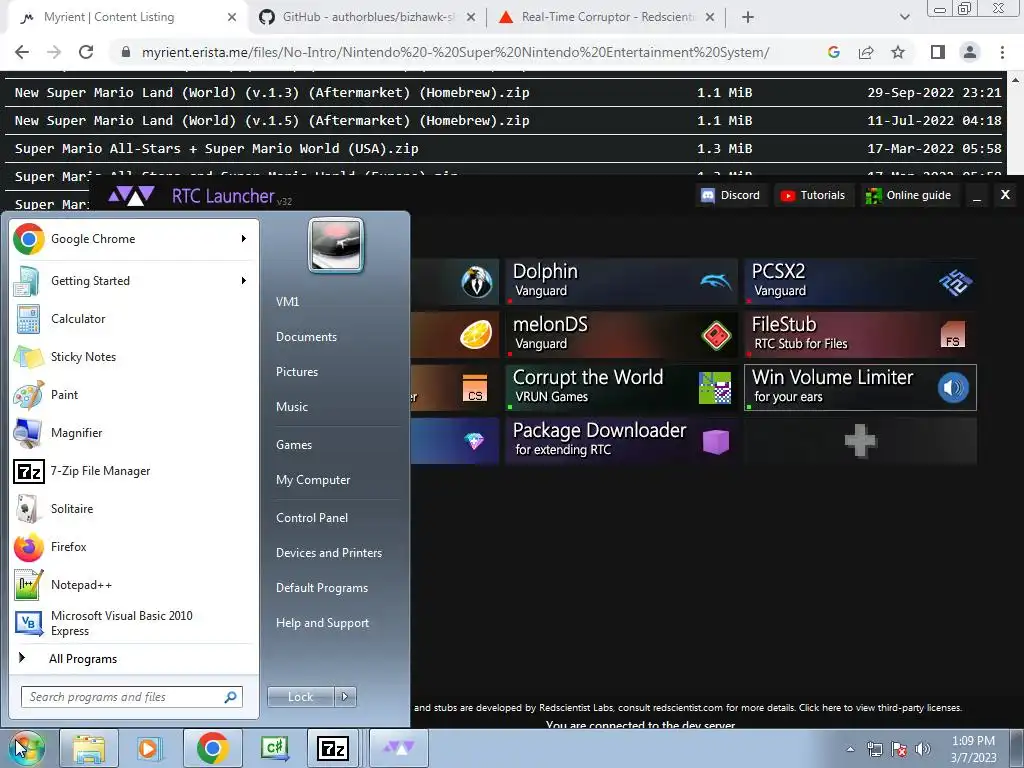Launch 7-Zip File Manager in Start menu

tap(131, 471)
